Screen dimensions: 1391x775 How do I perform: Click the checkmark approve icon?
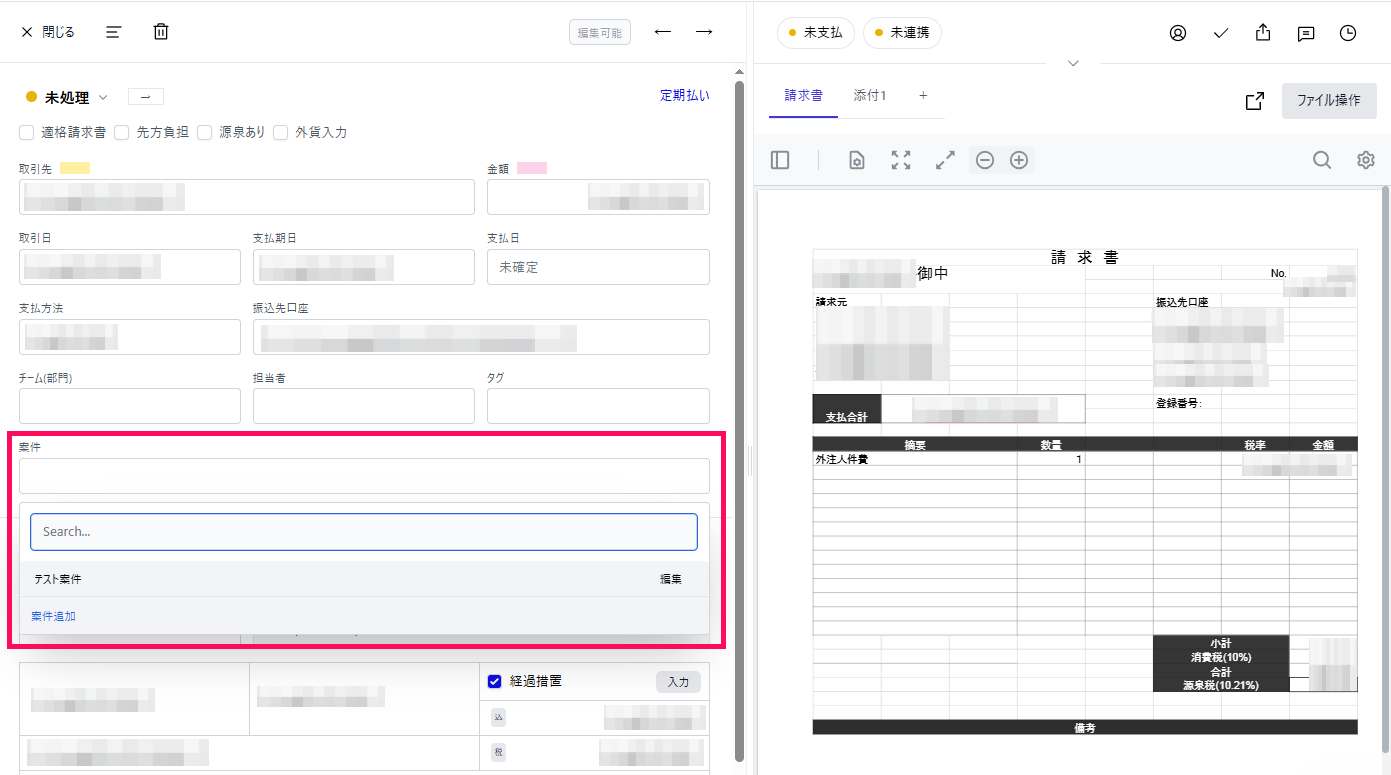(1221, 33)
